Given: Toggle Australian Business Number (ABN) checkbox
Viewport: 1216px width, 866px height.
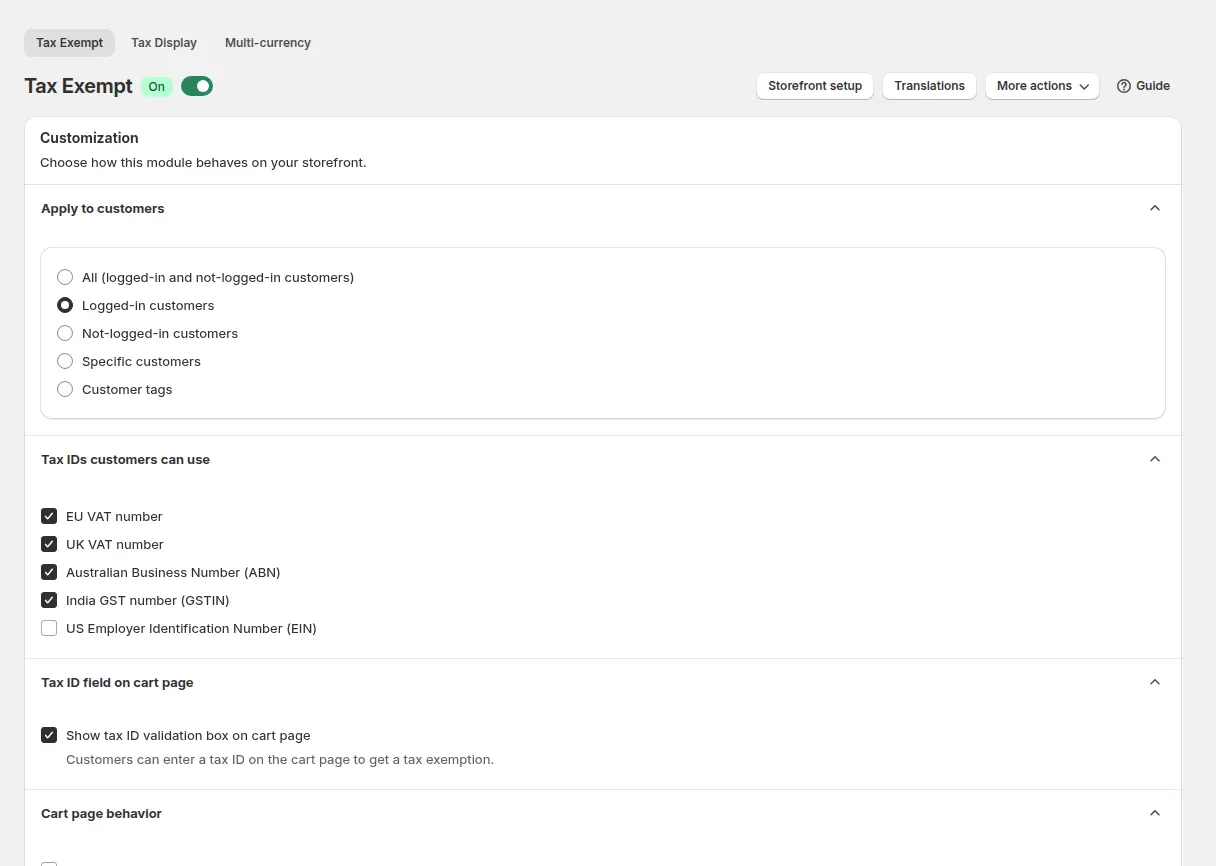Looking at the screenshot, I should click(x=49, y=572).
